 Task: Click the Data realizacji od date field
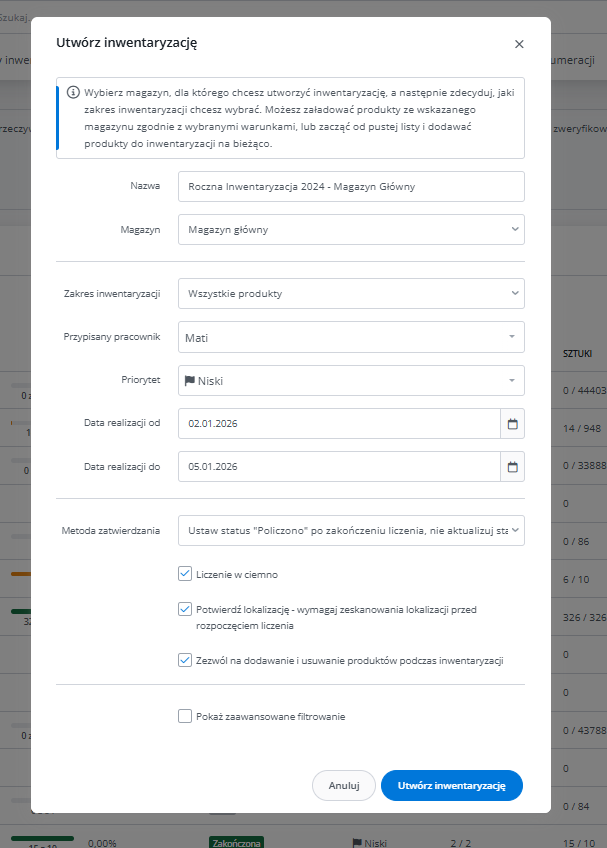pyautogui.click(x=339, y=424)
